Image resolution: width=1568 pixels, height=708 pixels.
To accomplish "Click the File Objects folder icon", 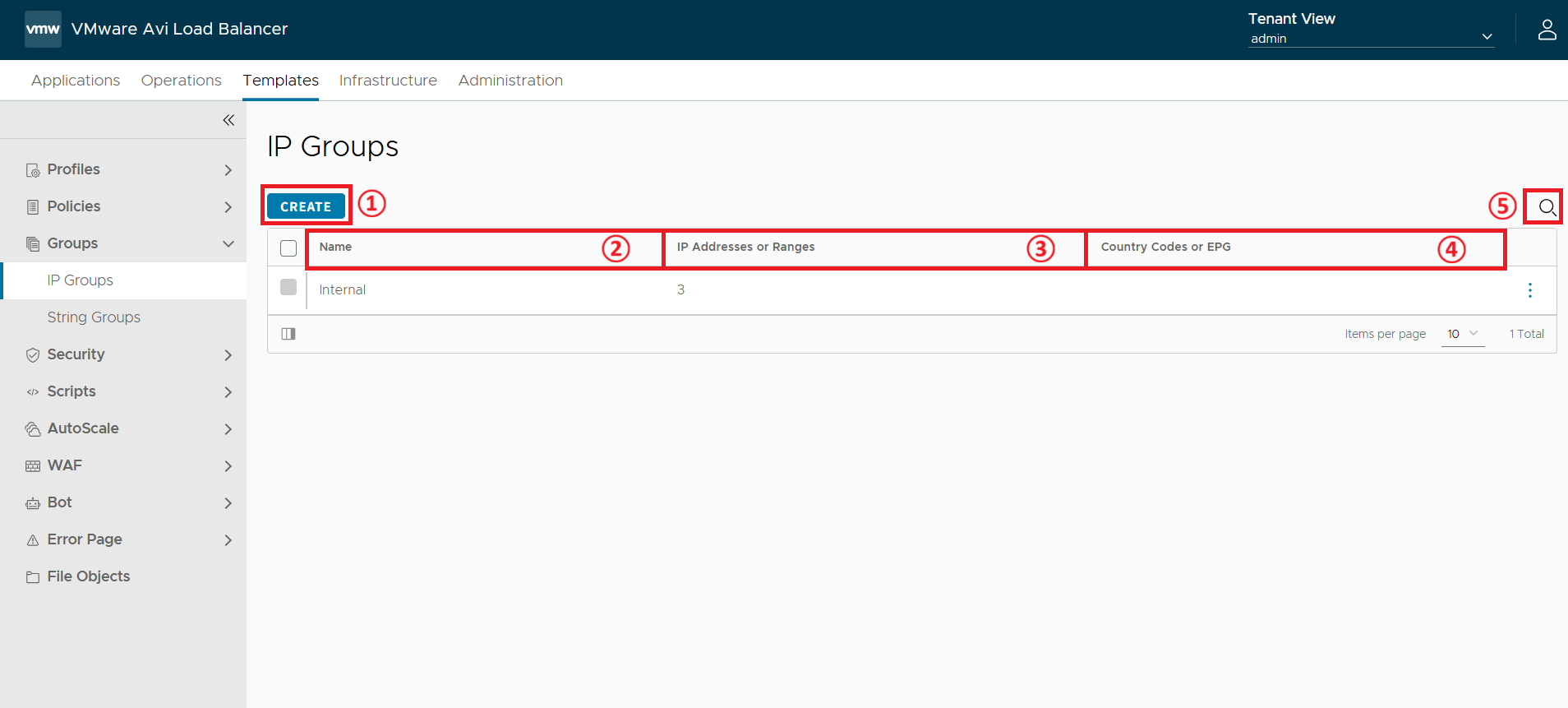I will (x=33, y=577).
